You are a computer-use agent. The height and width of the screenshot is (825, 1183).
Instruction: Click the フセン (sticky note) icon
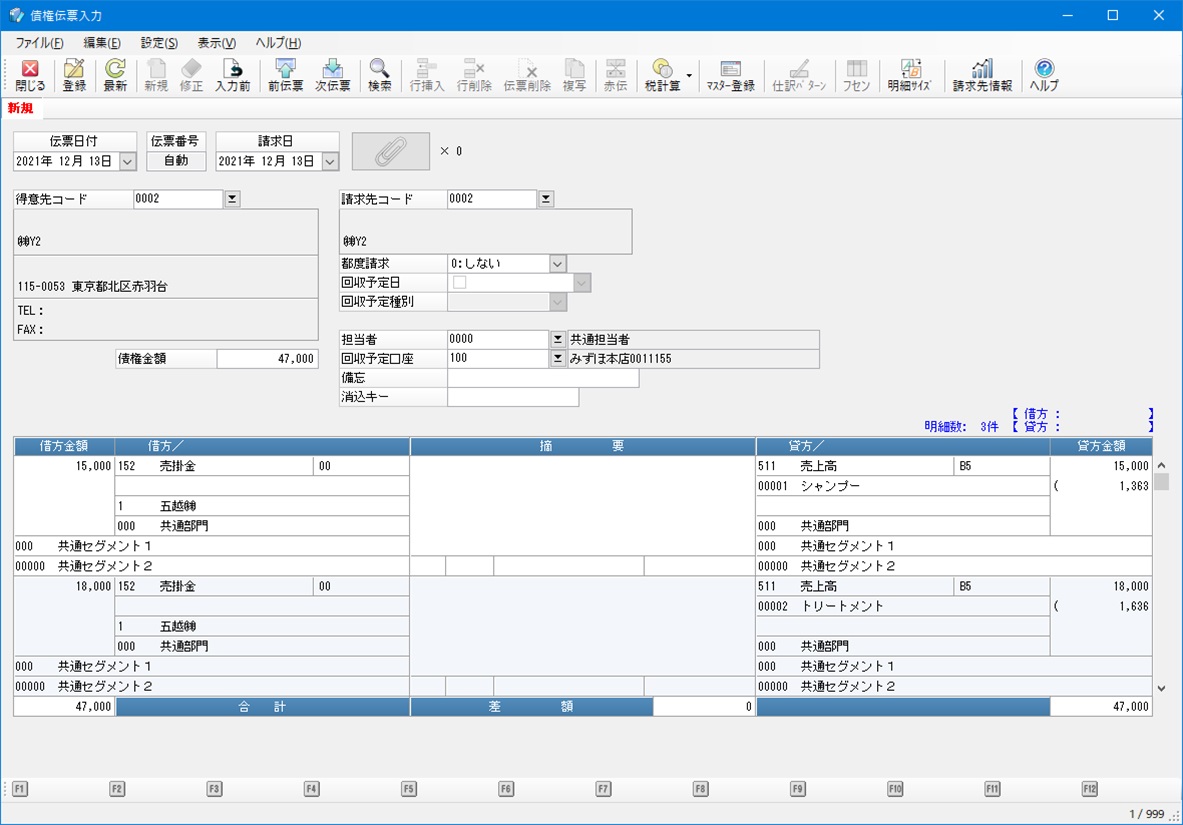tap(856, 75)
